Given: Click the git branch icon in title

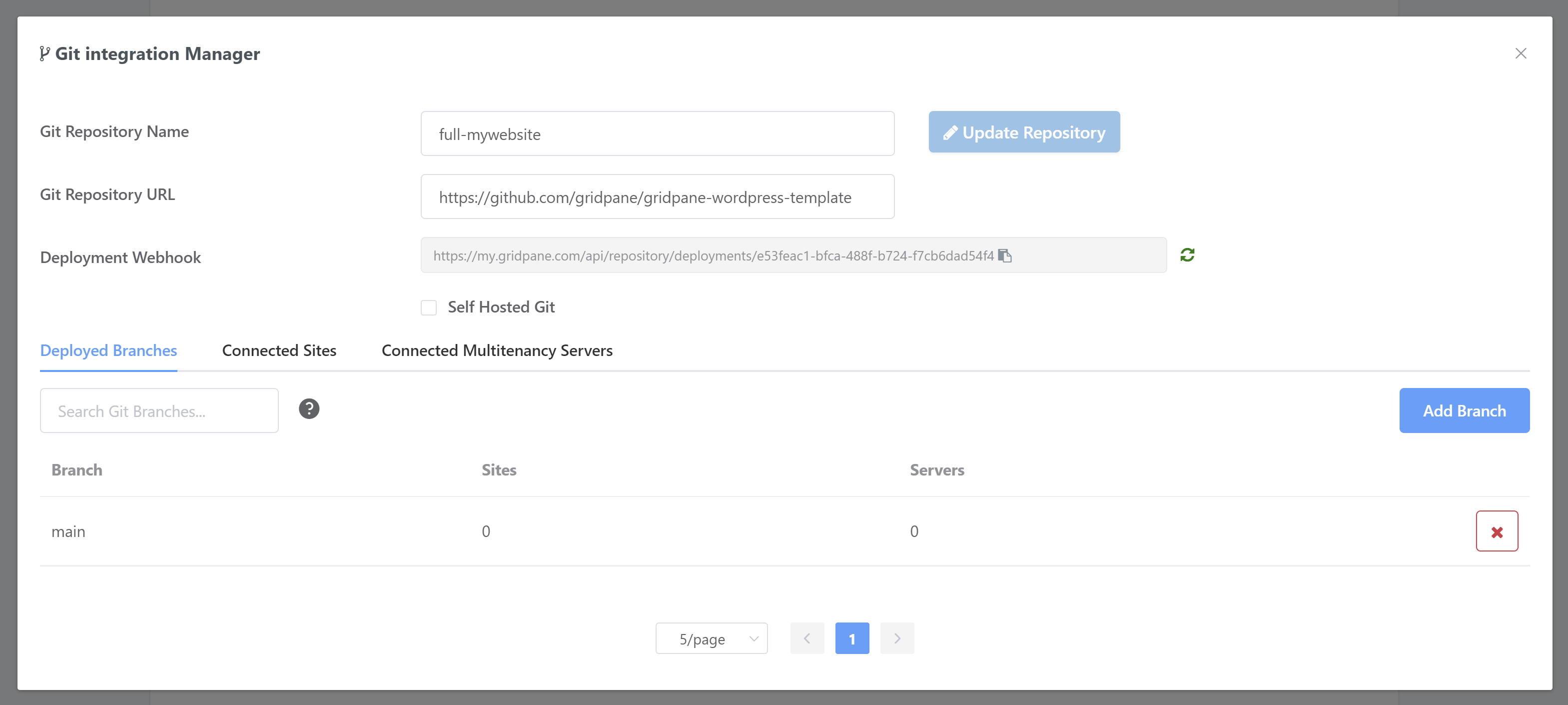Looking at the screenshot, I should (x=44, y=53).
